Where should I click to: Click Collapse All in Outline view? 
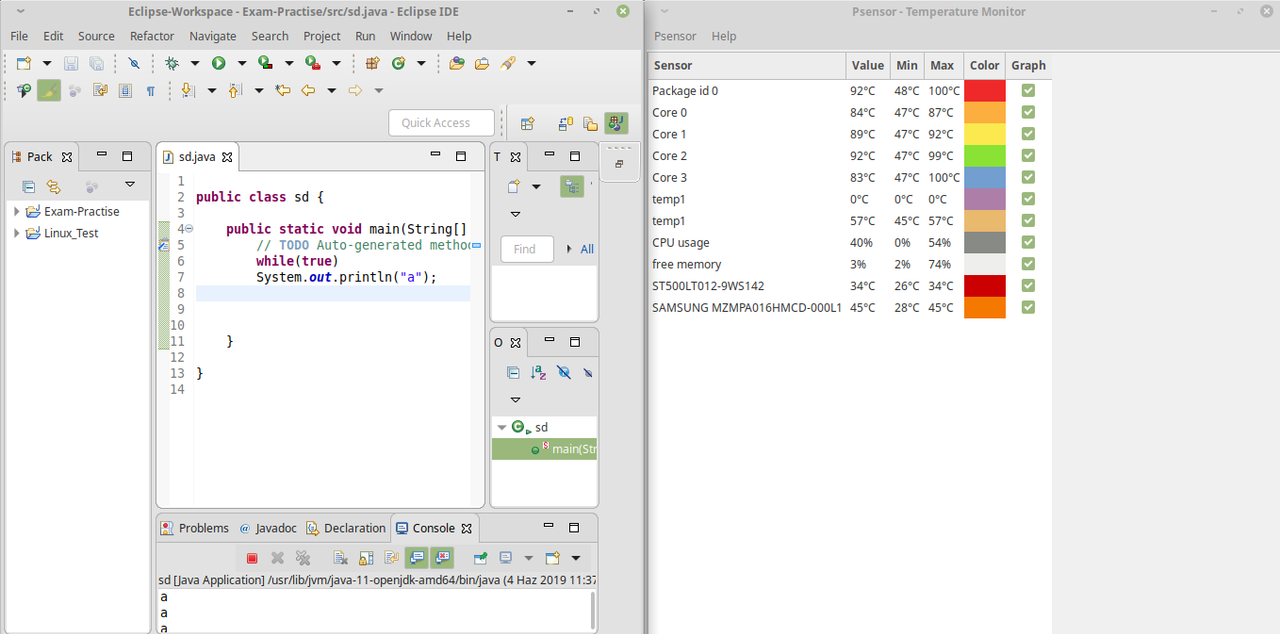pos(513,372)
